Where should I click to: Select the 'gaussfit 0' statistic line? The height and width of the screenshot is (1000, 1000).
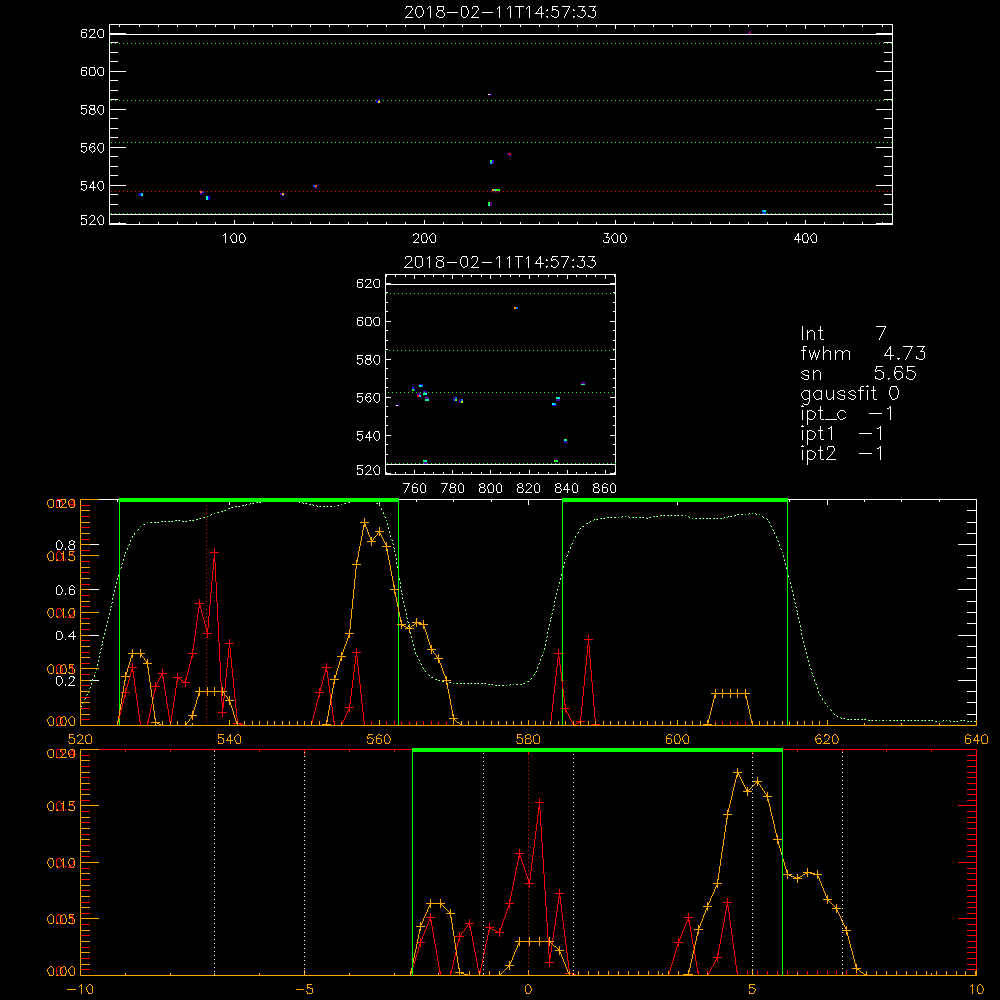point(850,393)
